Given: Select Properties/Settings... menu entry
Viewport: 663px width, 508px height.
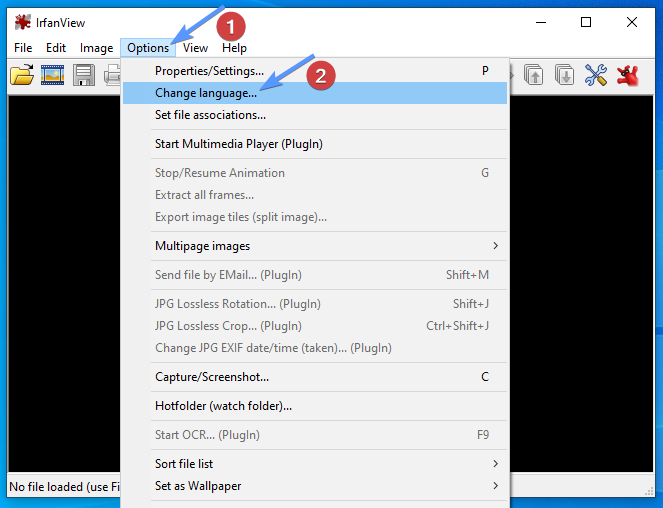Looking at the screenshot, I should pyautogui.click(x=315, y=71).
